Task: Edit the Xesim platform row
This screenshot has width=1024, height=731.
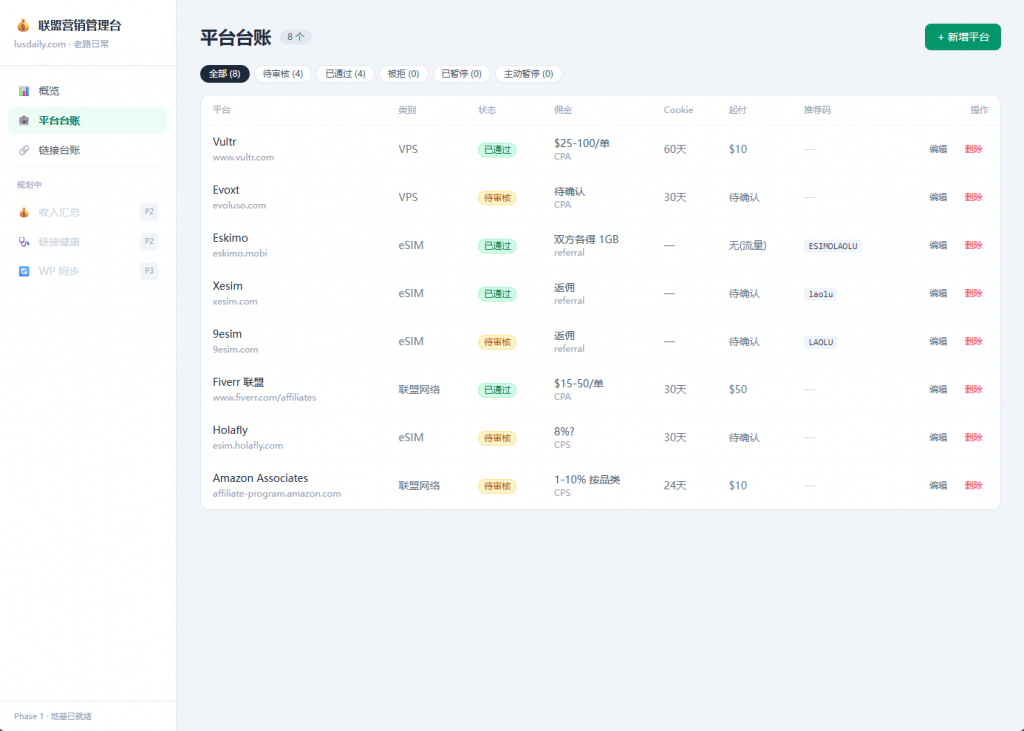Action: coord(938,293)
